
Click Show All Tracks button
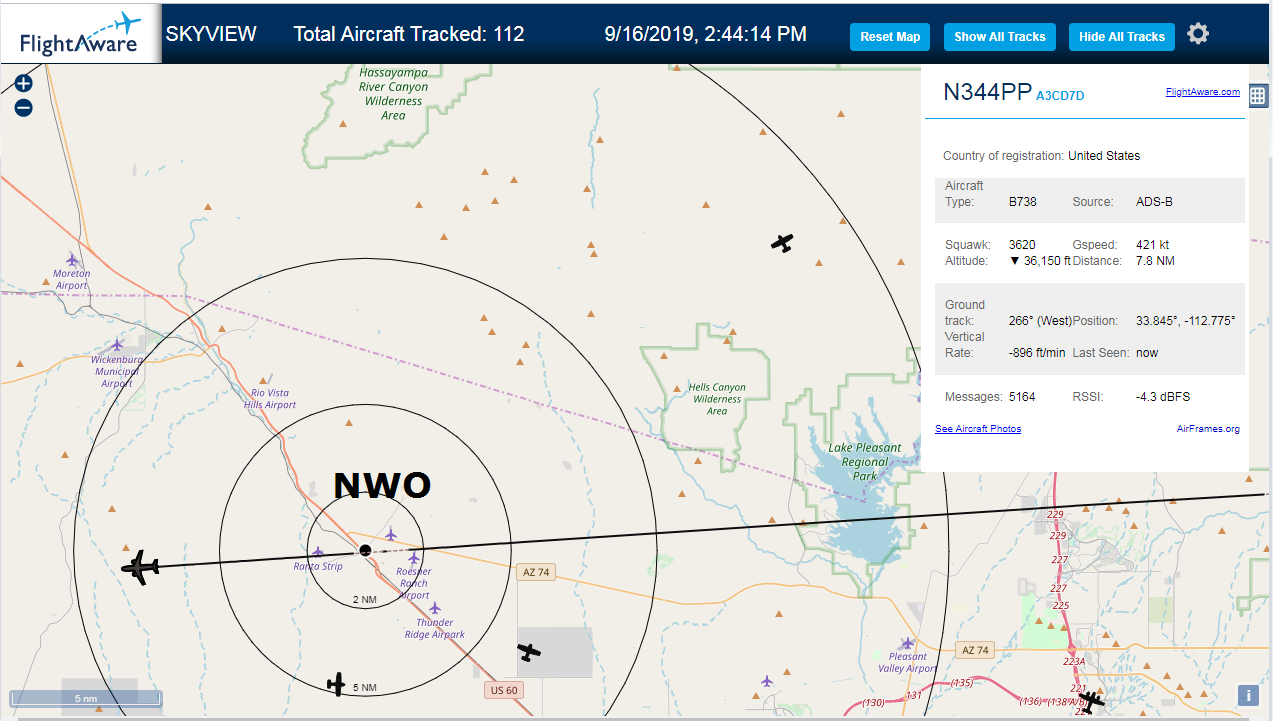pos(999,37)
